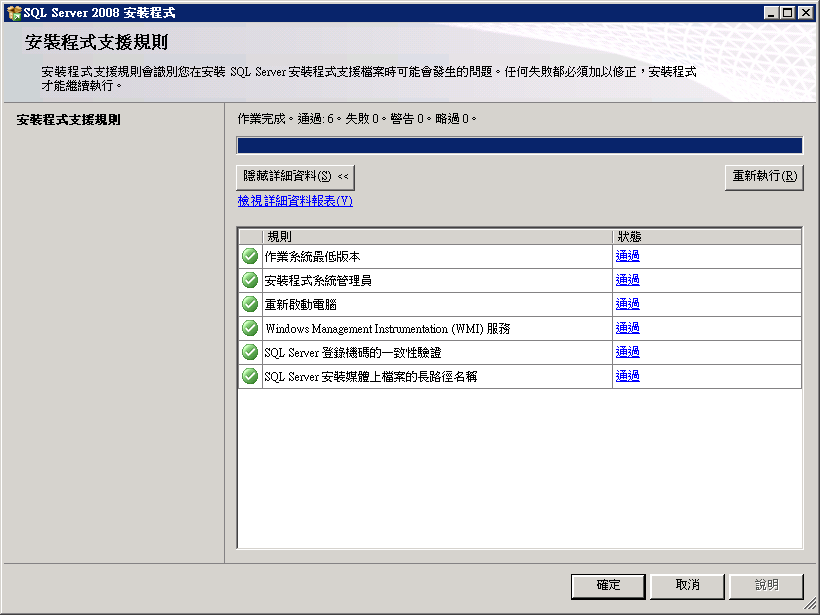Confirm with the 確定 button
The height and width of the screenshot is (615, 820).
pyautogui.click(x=608, y=586)
